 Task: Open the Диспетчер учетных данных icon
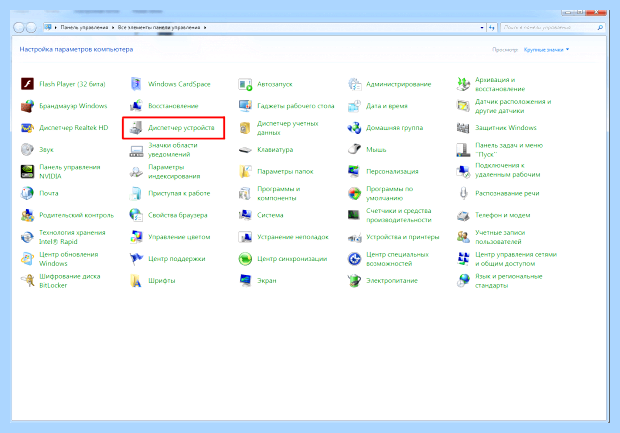pos(245,128)
